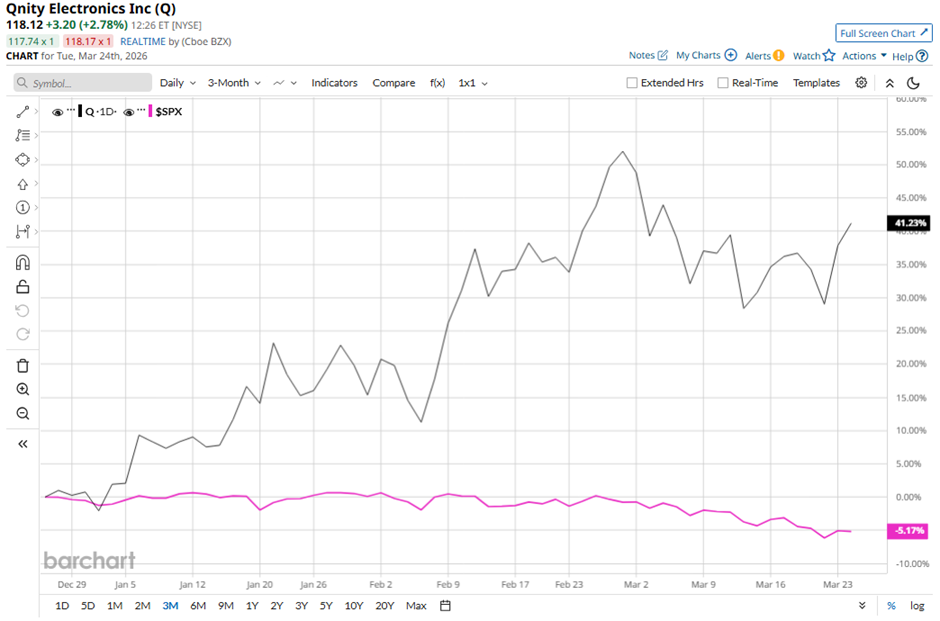Click the Full Screen Chart button
Viewport: 940px width, 621px height.
(883, 33)
